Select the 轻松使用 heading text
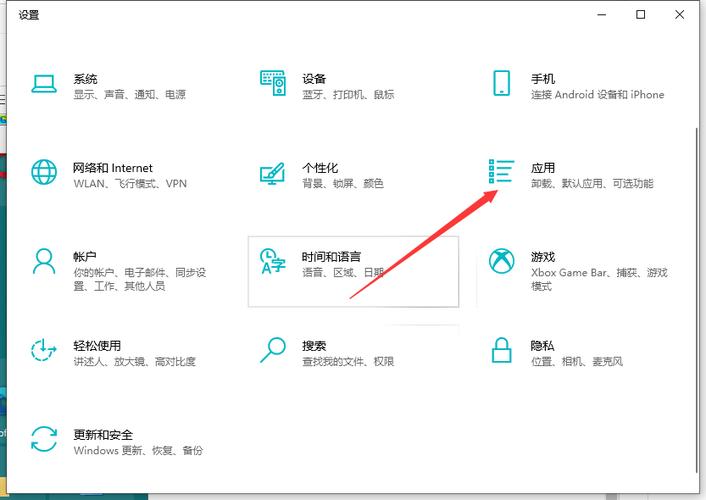The width and height of the screenshot is (706, 500). click(97, 346)
